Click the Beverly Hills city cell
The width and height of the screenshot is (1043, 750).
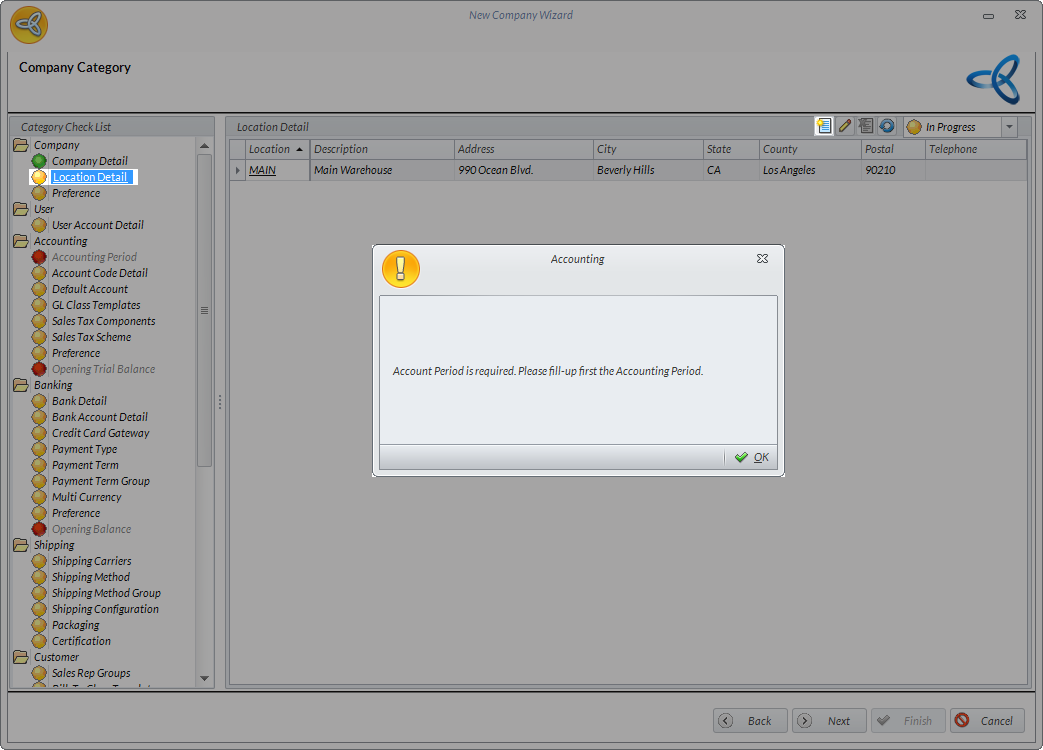tap(648, 170)
